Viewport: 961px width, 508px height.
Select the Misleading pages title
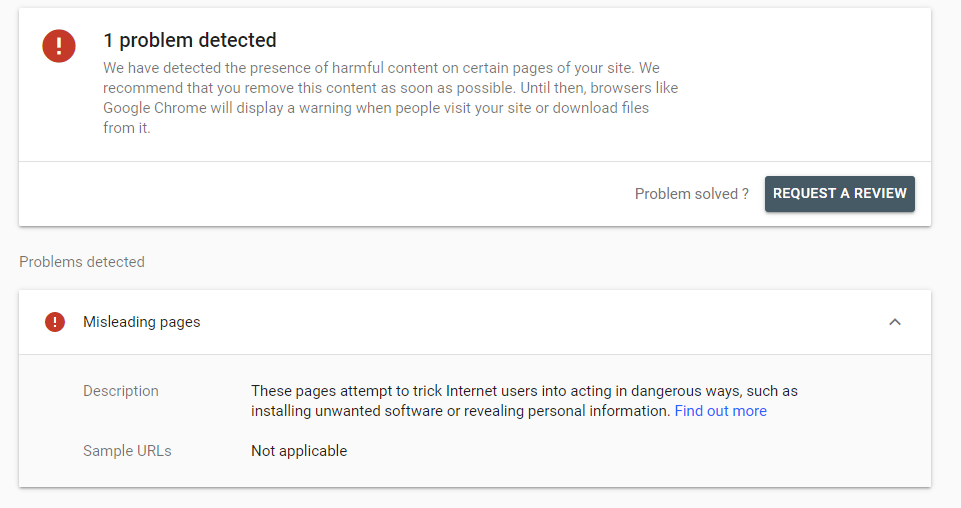tap(142, 322)
